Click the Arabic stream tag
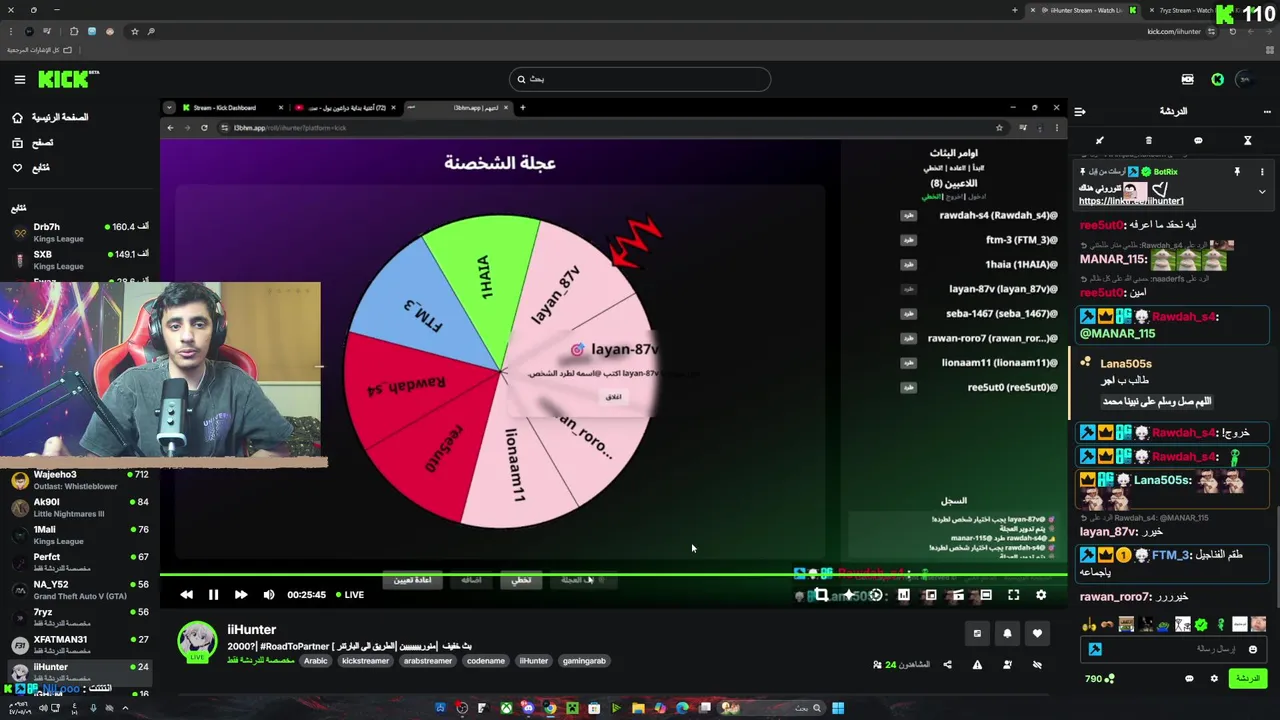 [x=316, y=661]
